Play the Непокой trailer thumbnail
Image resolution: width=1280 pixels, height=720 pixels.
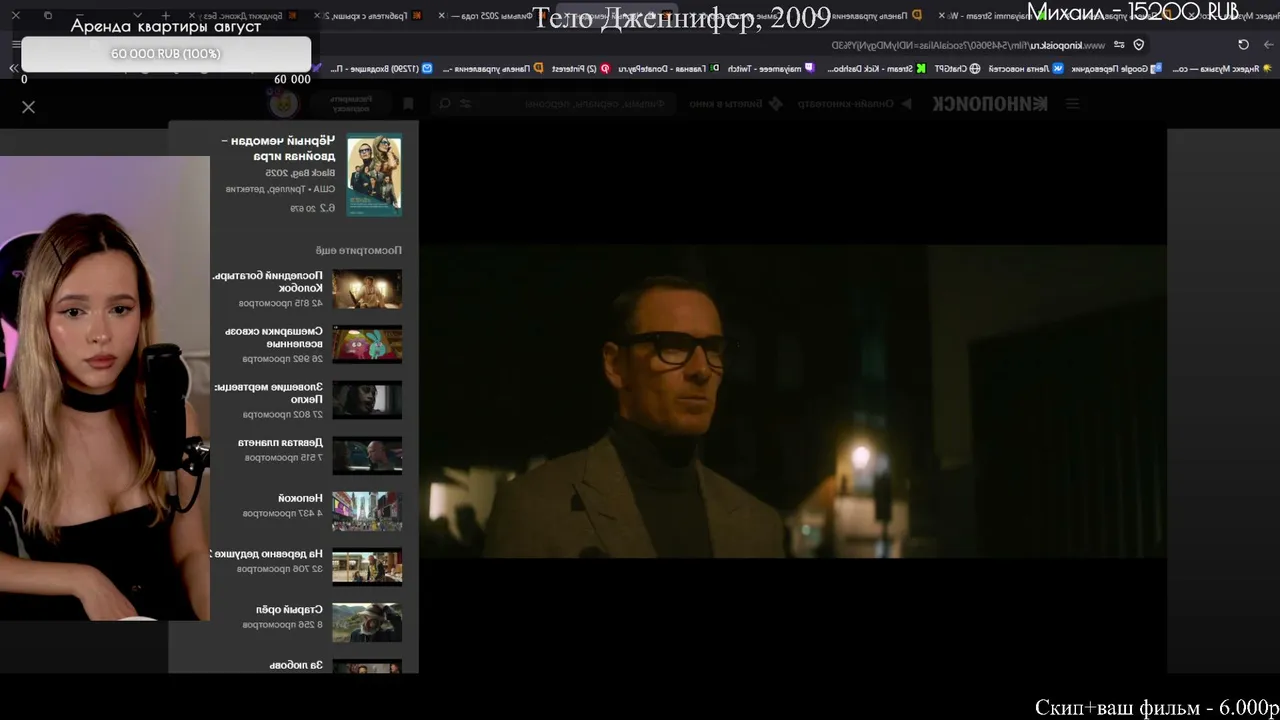(367, 512)
